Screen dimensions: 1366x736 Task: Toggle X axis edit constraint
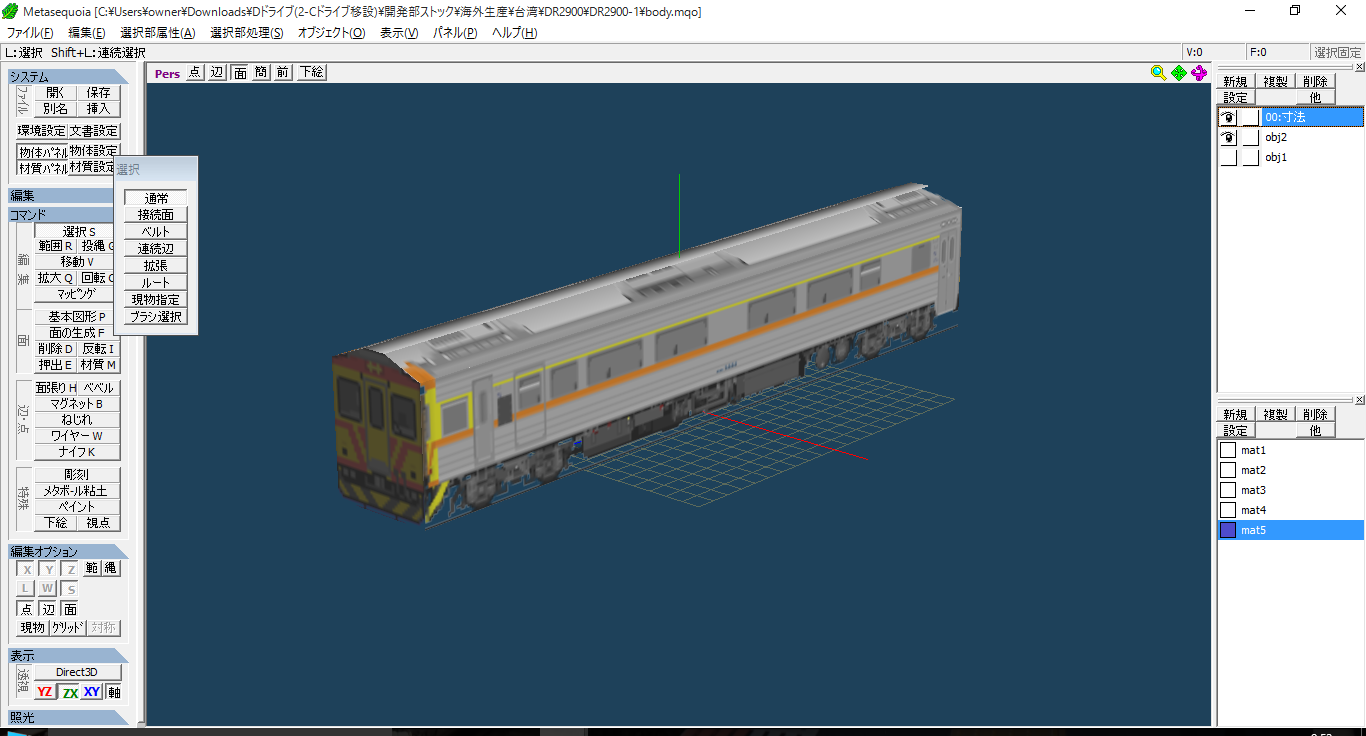(x=27, y=569)
